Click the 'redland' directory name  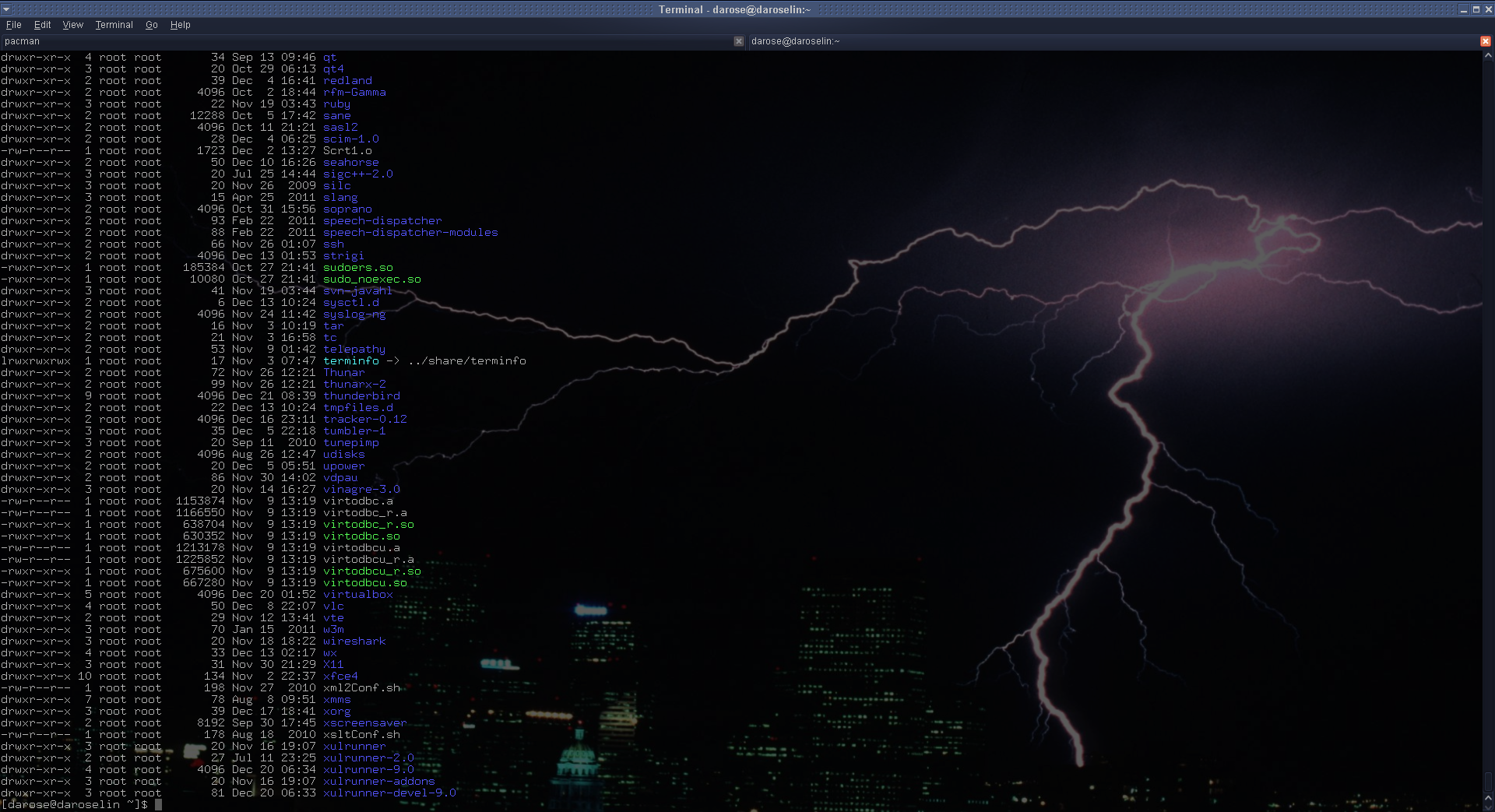click(x=347, y=80)
